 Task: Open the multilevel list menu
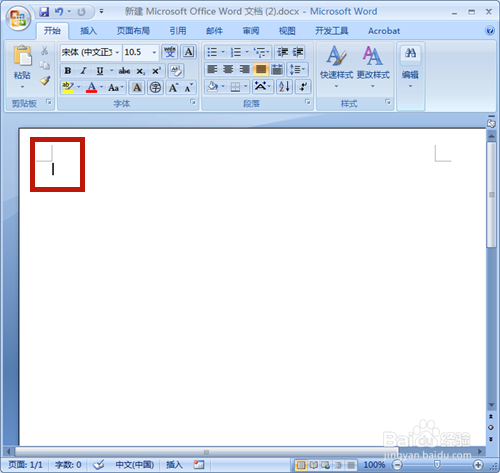[261, 52]
